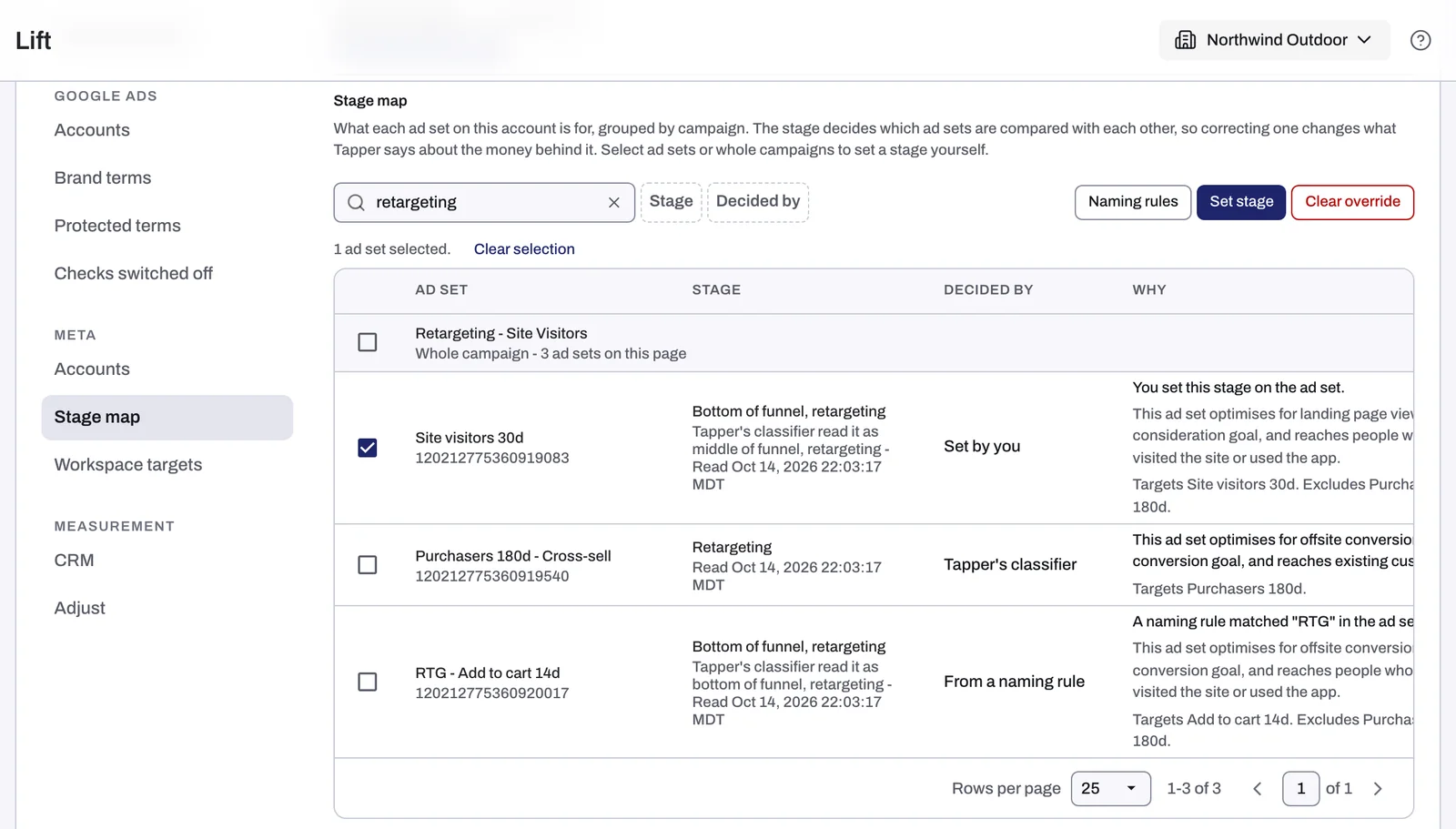Check the Purchasers 180d - Cross-sell ad set

coord(368,565)
